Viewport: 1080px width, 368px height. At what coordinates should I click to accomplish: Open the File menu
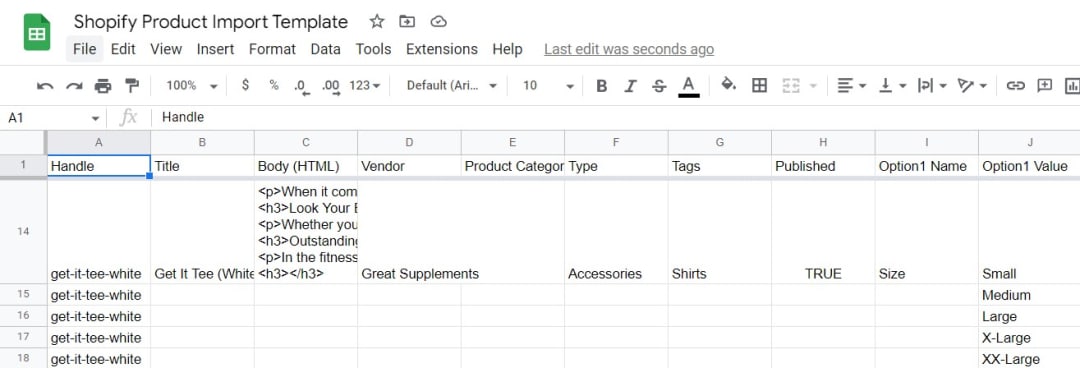pos(85,49)
